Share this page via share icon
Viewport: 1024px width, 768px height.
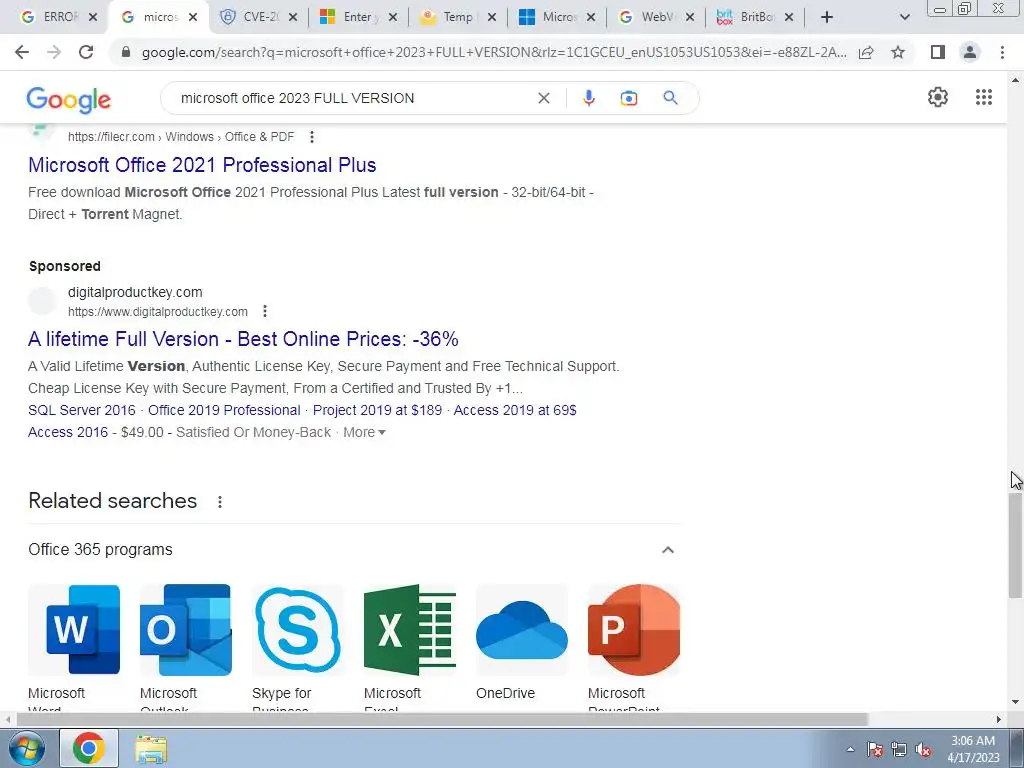tap(866, 52)
